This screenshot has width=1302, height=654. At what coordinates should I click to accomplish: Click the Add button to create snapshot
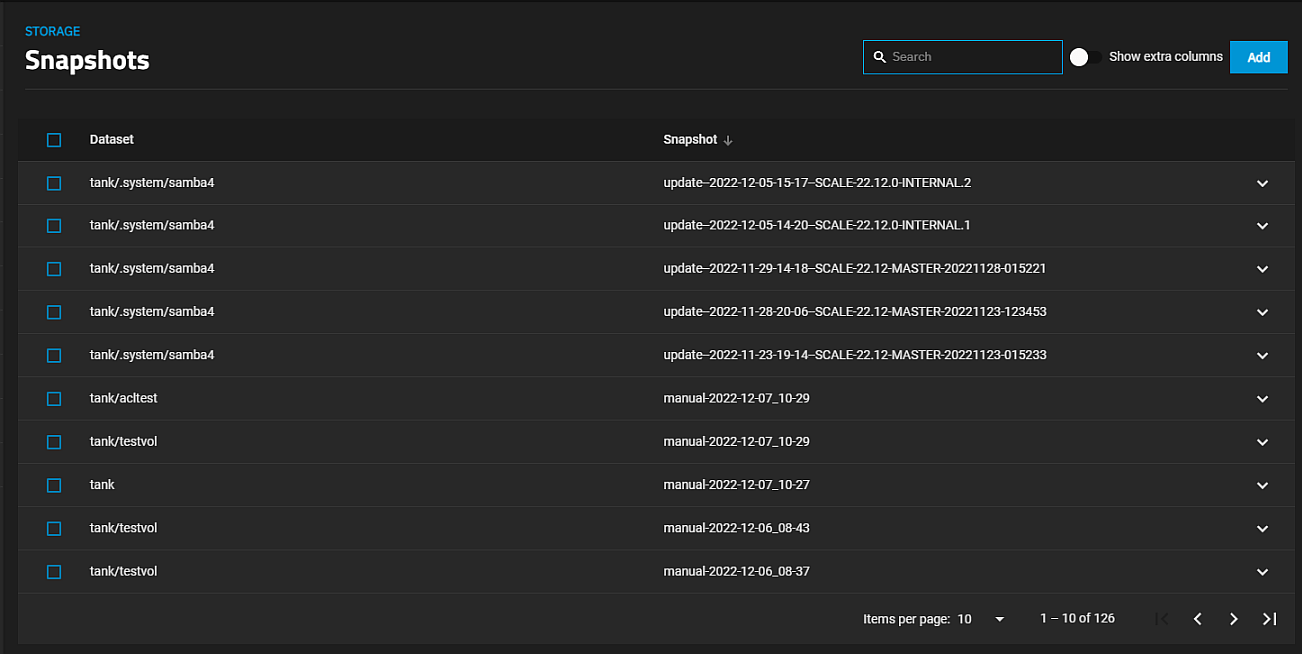pos(1258,57)
